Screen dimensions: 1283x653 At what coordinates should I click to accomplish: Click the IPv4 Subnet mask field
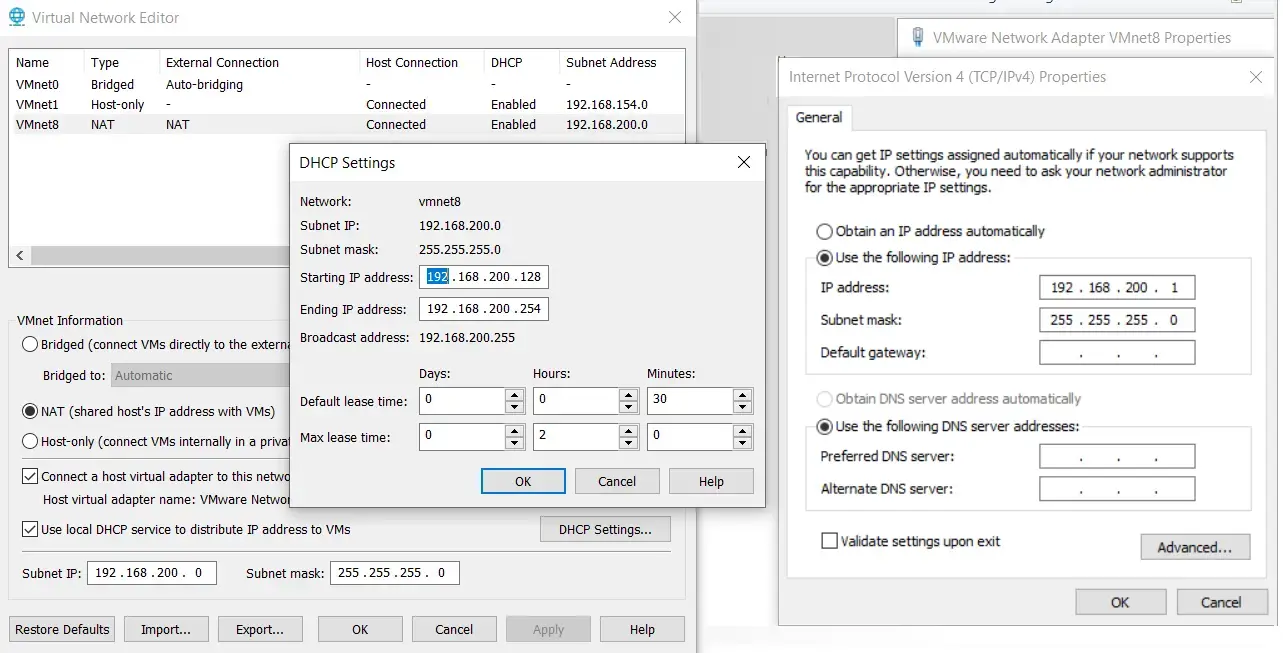pyautogui.click(x=1117, y=320)
